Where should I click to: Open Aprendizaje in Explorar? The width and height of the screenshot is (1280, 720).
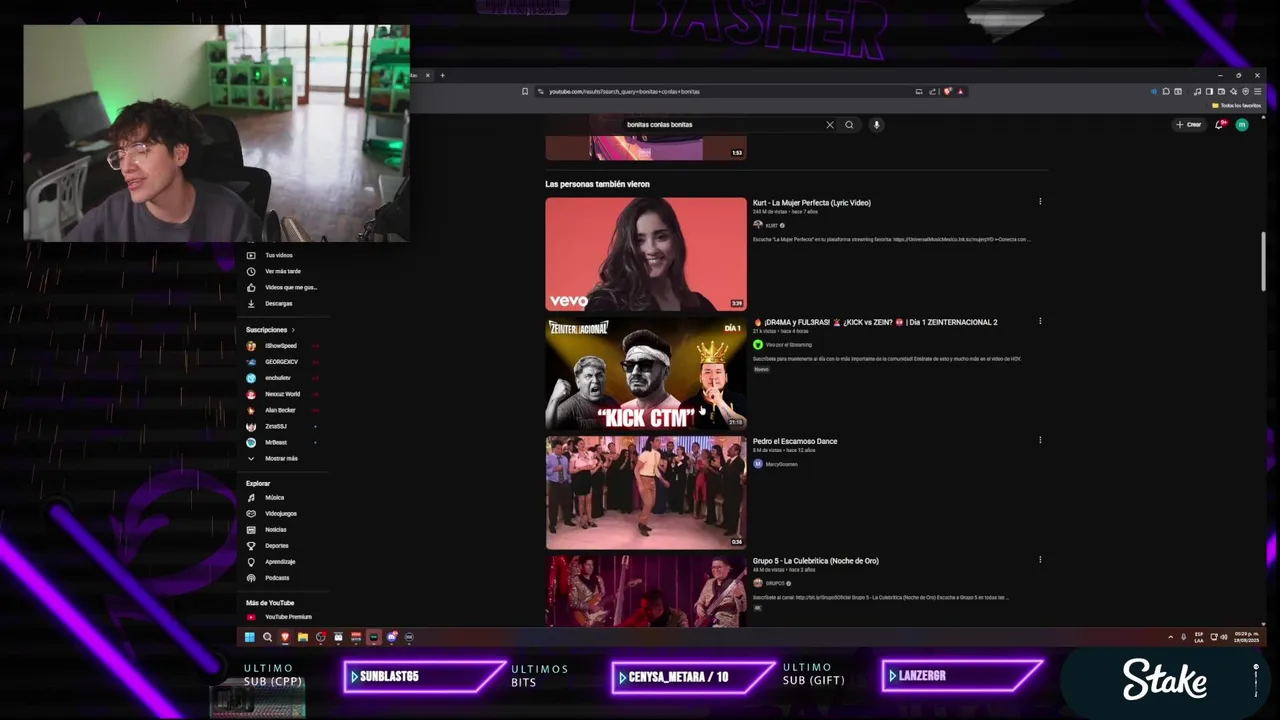pos(280,561)
